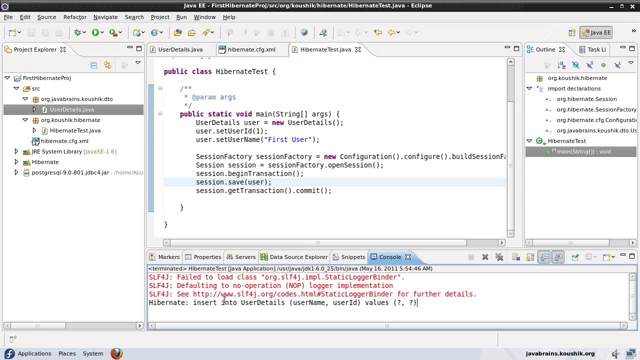This screenshot has width=640, height=360.
Task: Click the green Run button icon
Action: pos(95,33)
